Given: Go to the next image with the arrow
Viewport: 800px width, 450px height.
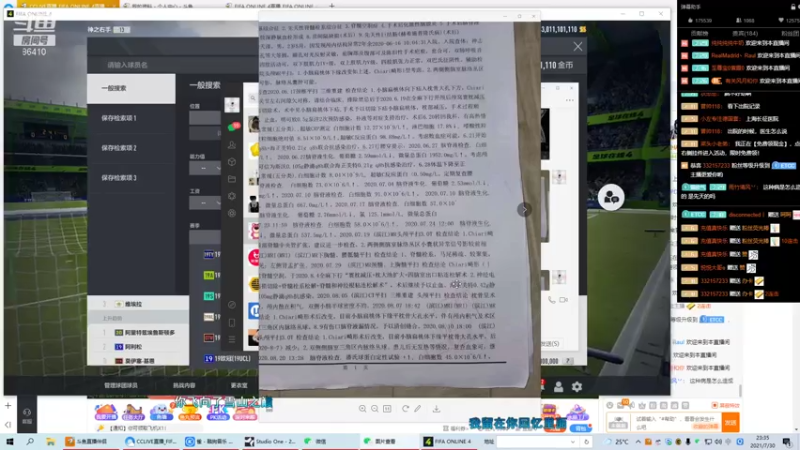Looking at the screenshot, I should click(524, 209).
